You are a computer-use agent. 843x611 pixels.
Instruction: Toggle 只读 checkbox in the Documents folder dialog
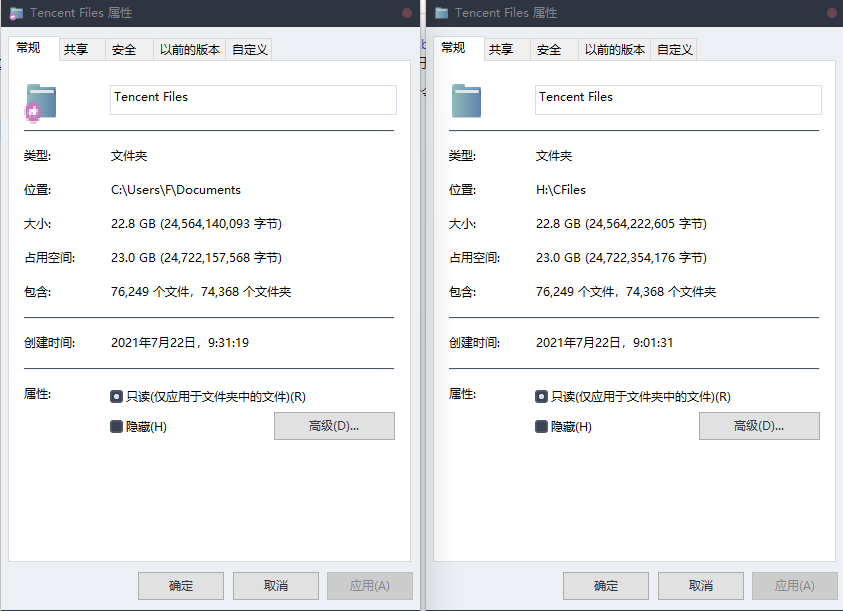(116, 396)
